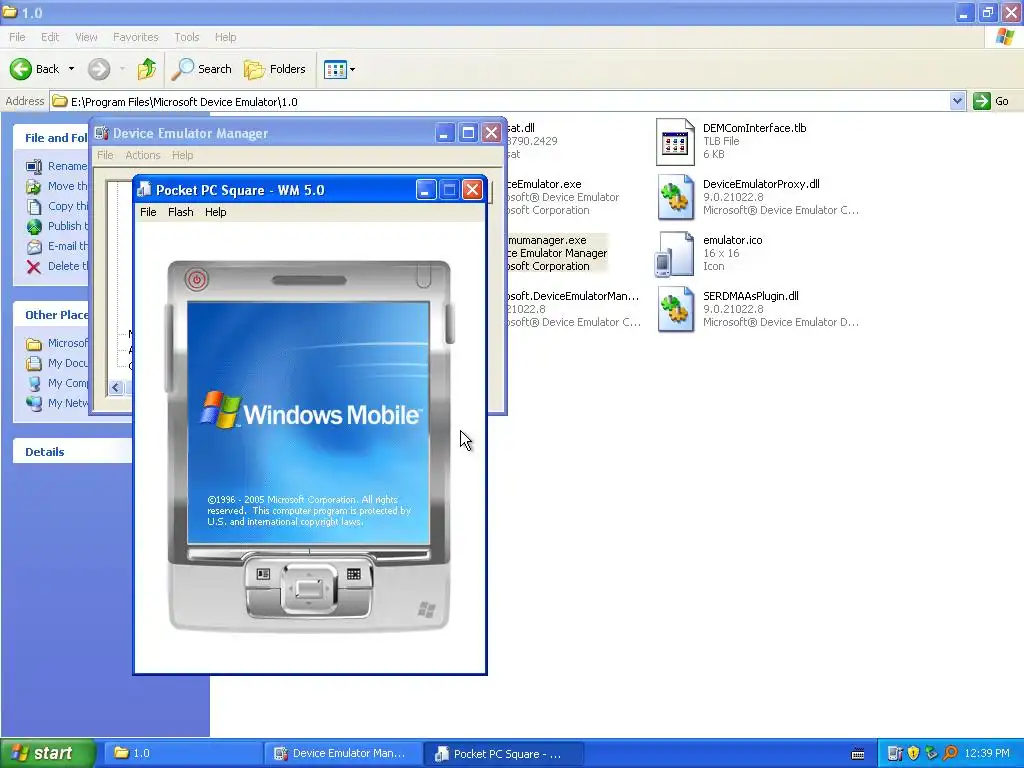Click the My Network Places link

point(67,403)
